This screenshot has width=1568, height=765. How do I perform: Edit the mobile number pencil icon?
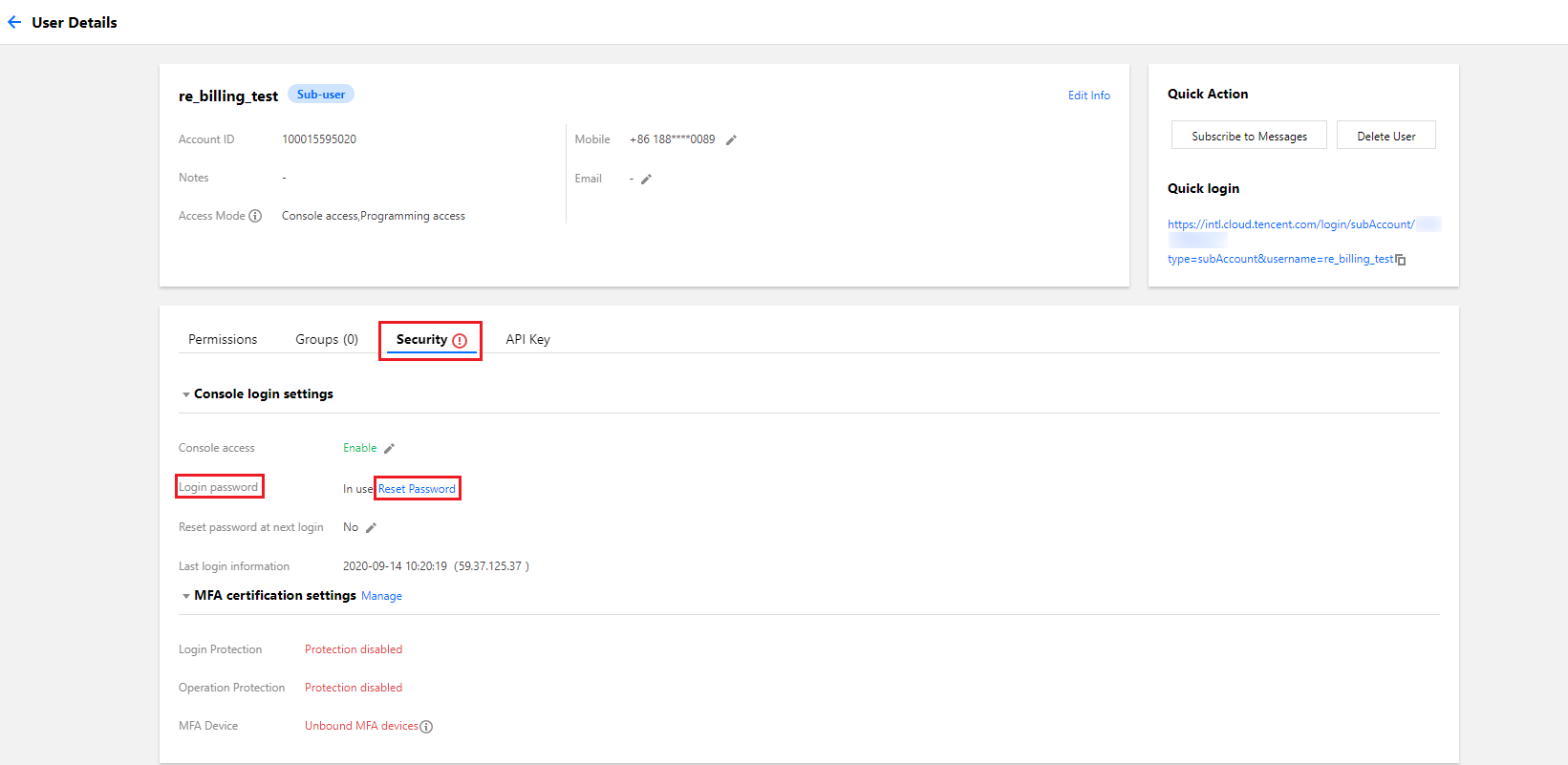click(x=731, y=139)
